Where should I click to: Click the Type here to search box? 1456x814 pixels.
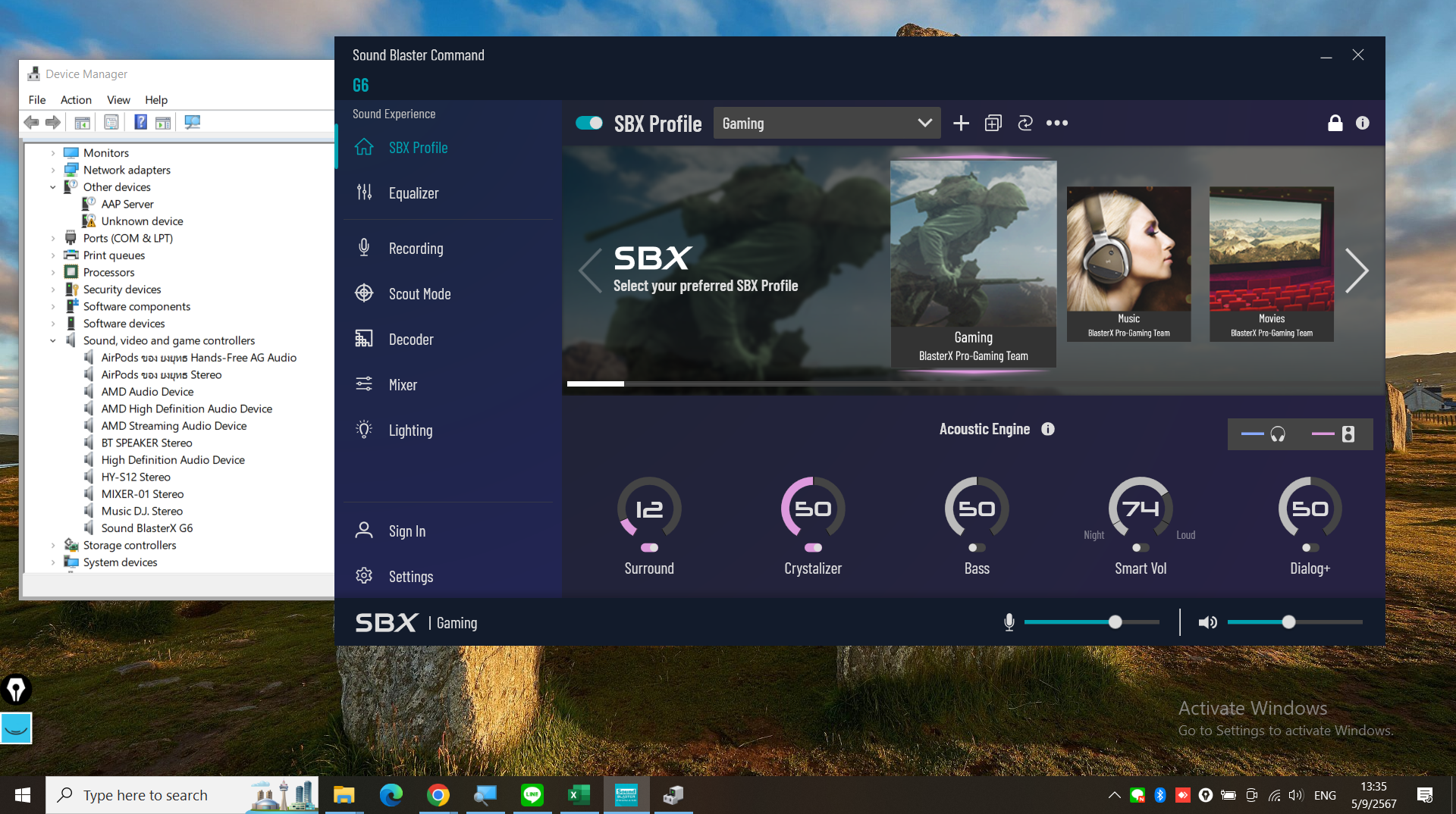tap(182, 795)
